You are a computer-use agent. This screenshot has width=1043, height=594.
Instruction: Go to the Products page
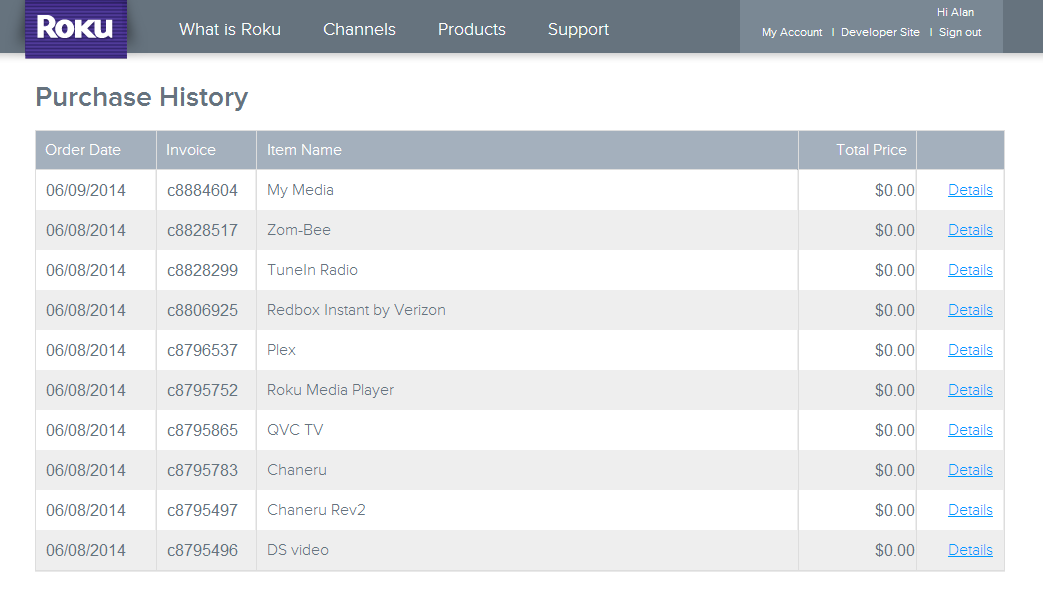click(x=472, y=29)
